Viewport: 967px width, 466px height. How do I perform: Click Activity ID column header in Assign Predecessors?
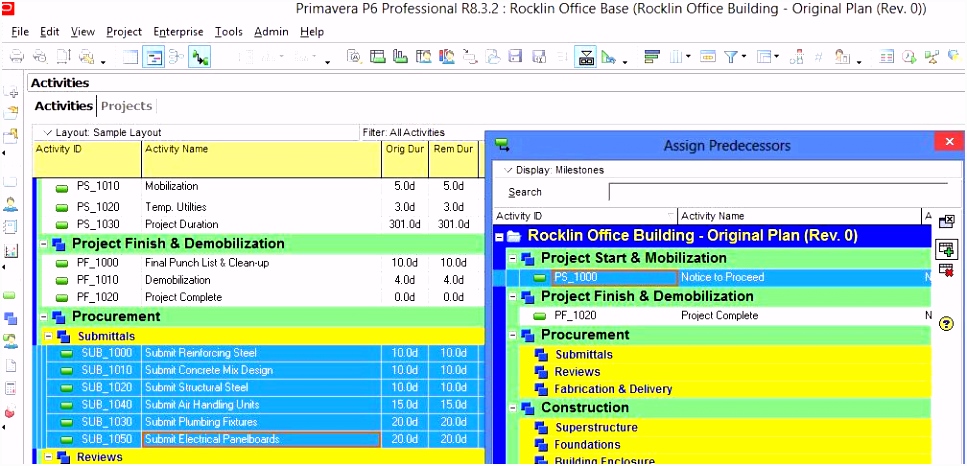tap(585, 216)
